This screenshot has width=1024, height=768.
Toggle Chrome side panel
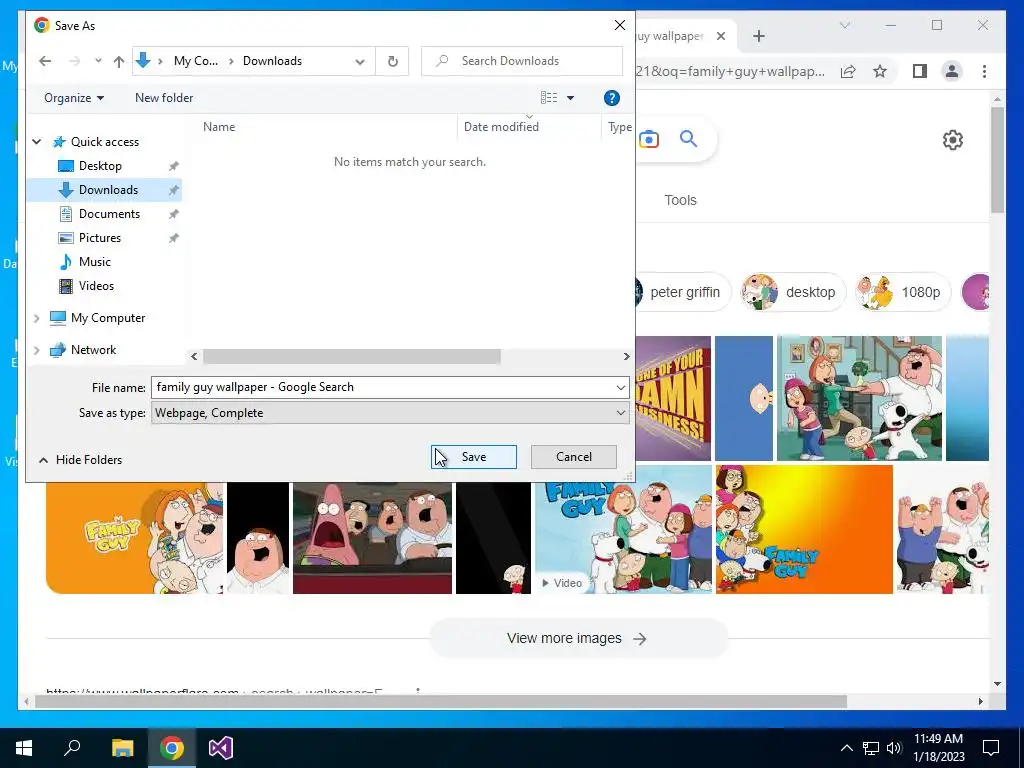920,71
